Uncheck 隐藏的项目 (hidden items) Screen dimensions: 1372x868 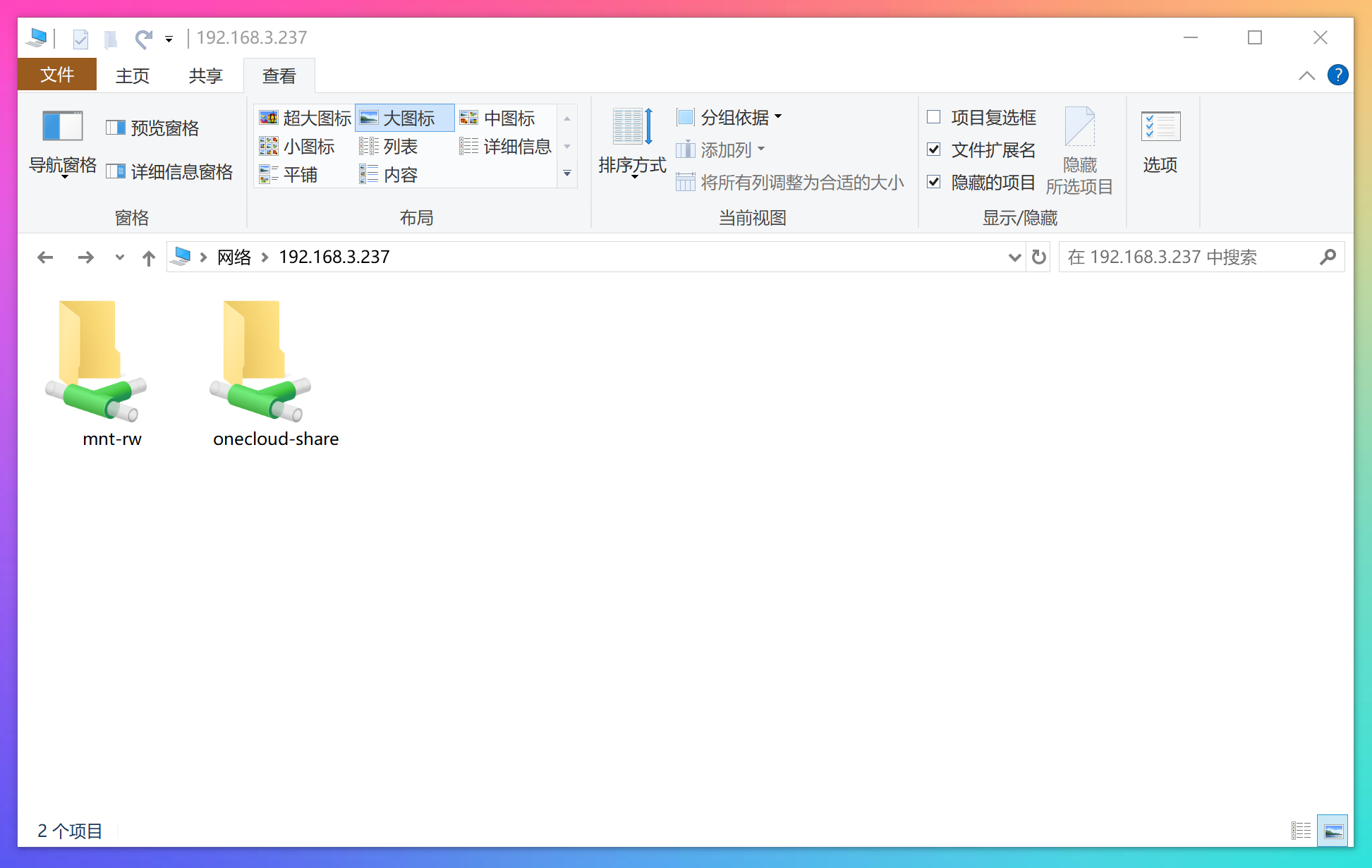click(934, 182)
